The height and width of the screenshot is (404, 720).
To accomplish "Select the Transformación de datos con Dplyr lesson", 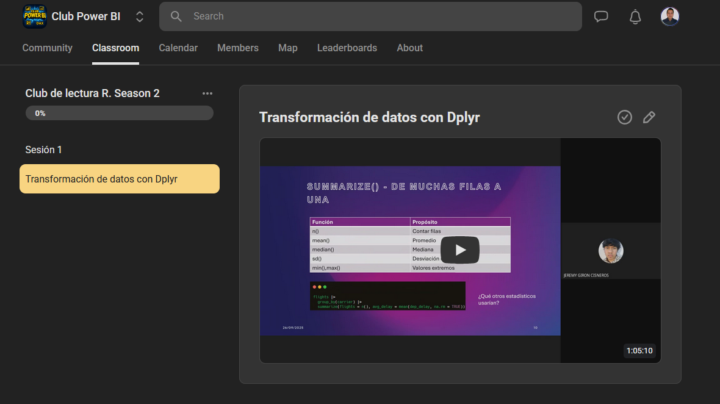I will point(119,179).
